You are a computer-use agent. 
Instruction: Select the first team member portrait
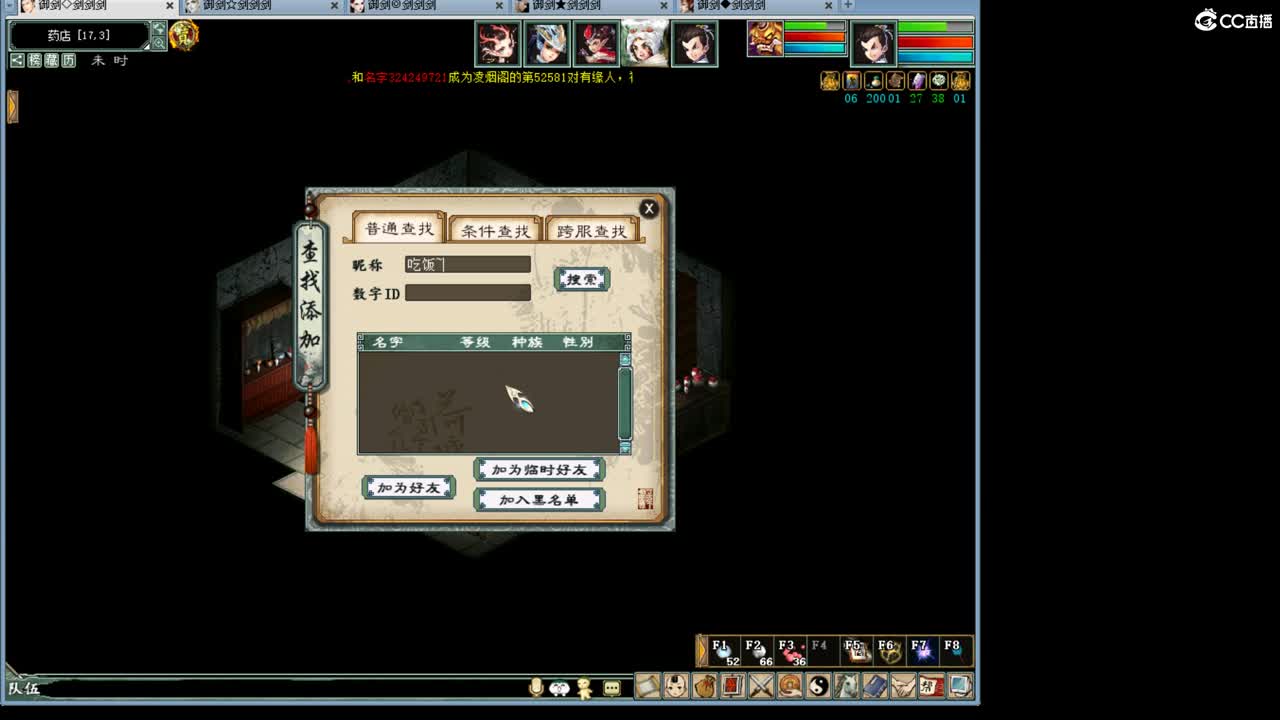[498, 43]
